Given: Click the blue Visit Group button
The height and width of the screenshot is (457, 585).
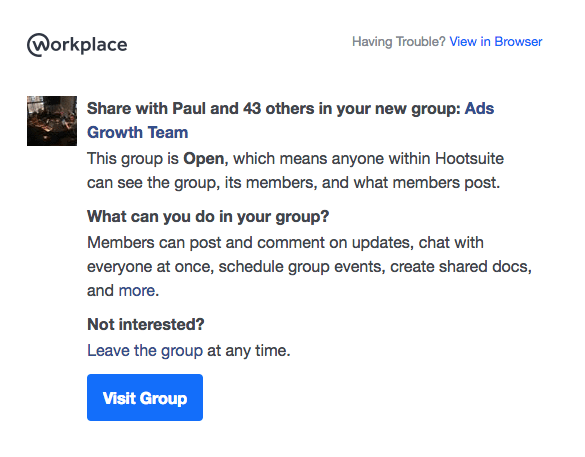Looking at the screenshot, I should point(145,397).
